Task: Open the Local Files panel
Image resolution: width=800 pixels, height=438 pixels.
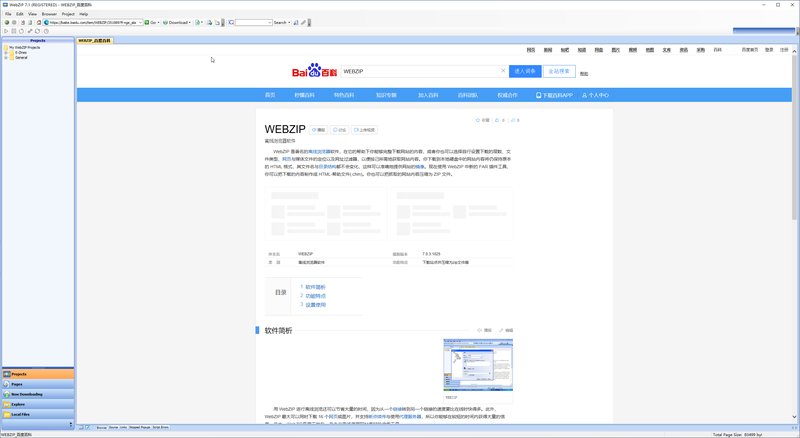Action: coord(22,413)
